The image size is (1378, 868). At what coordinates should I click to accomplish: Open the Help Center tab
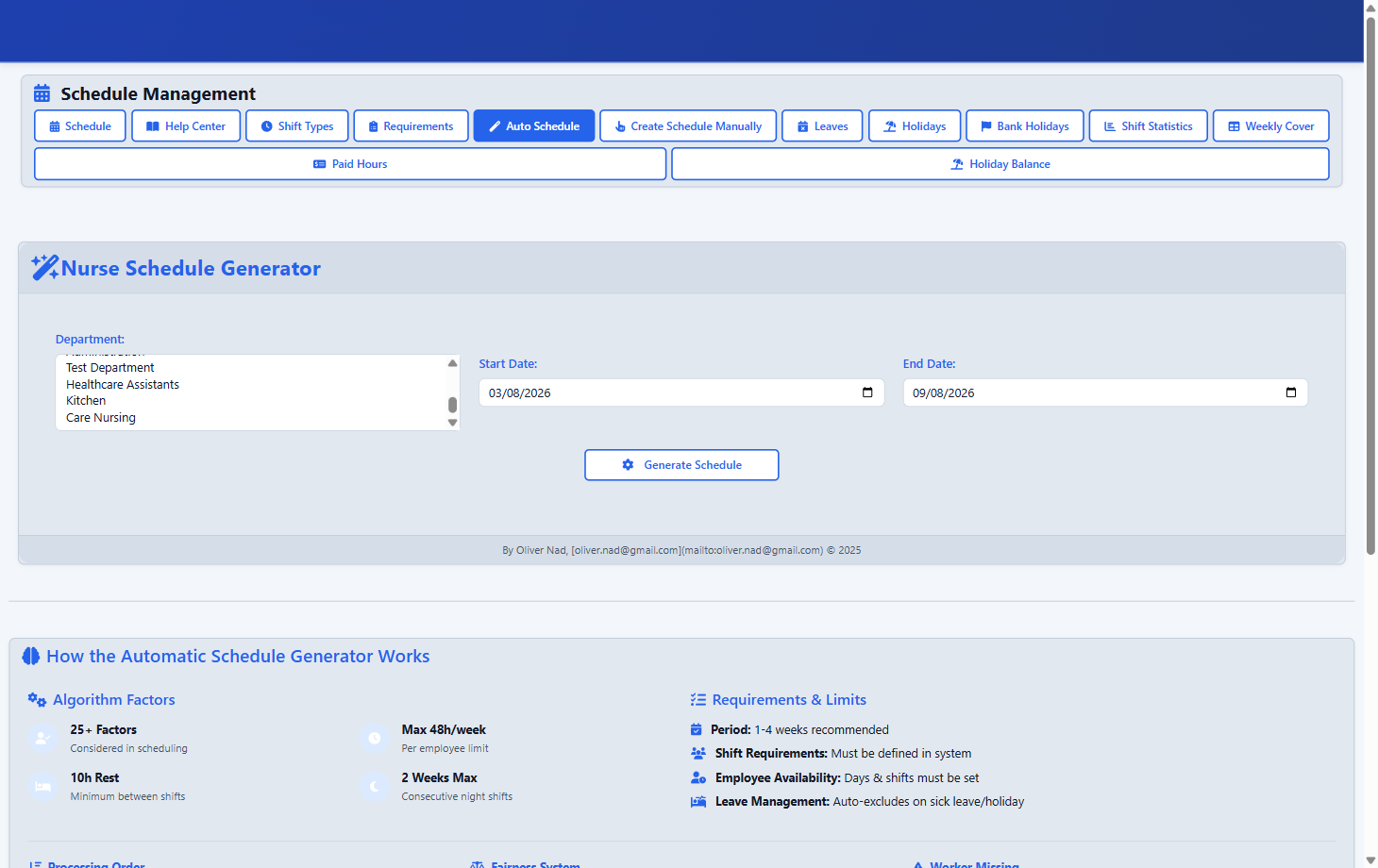(186, 126)
